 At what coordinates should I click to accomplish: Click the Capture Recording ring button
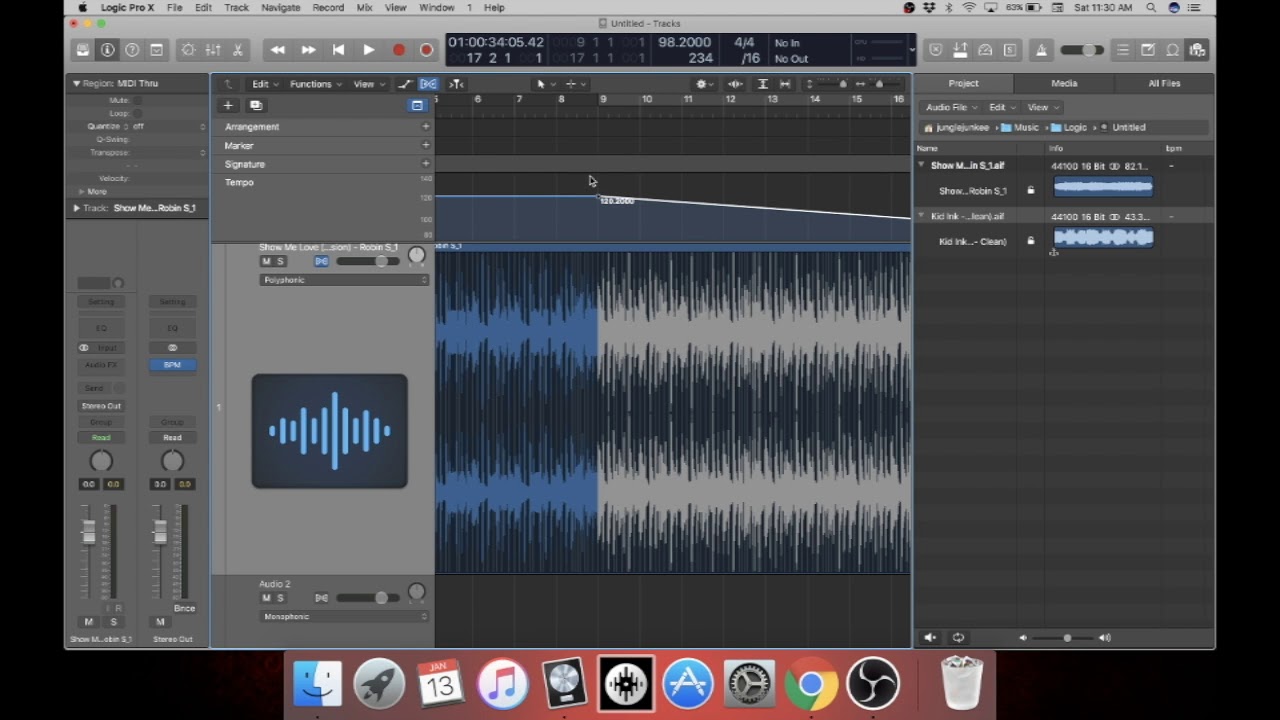pyautogui.click(x=426, y=50)
